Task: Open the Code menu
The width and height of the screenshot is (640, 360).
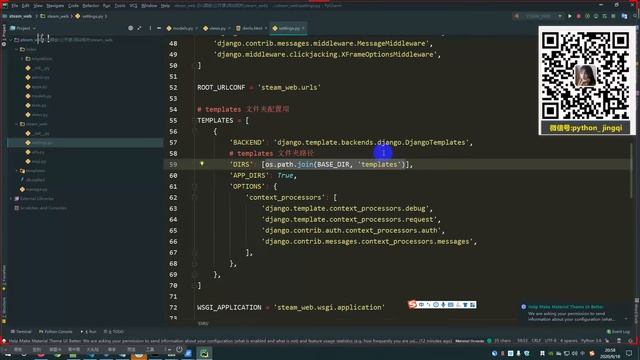Action: (x=73, y=6)
